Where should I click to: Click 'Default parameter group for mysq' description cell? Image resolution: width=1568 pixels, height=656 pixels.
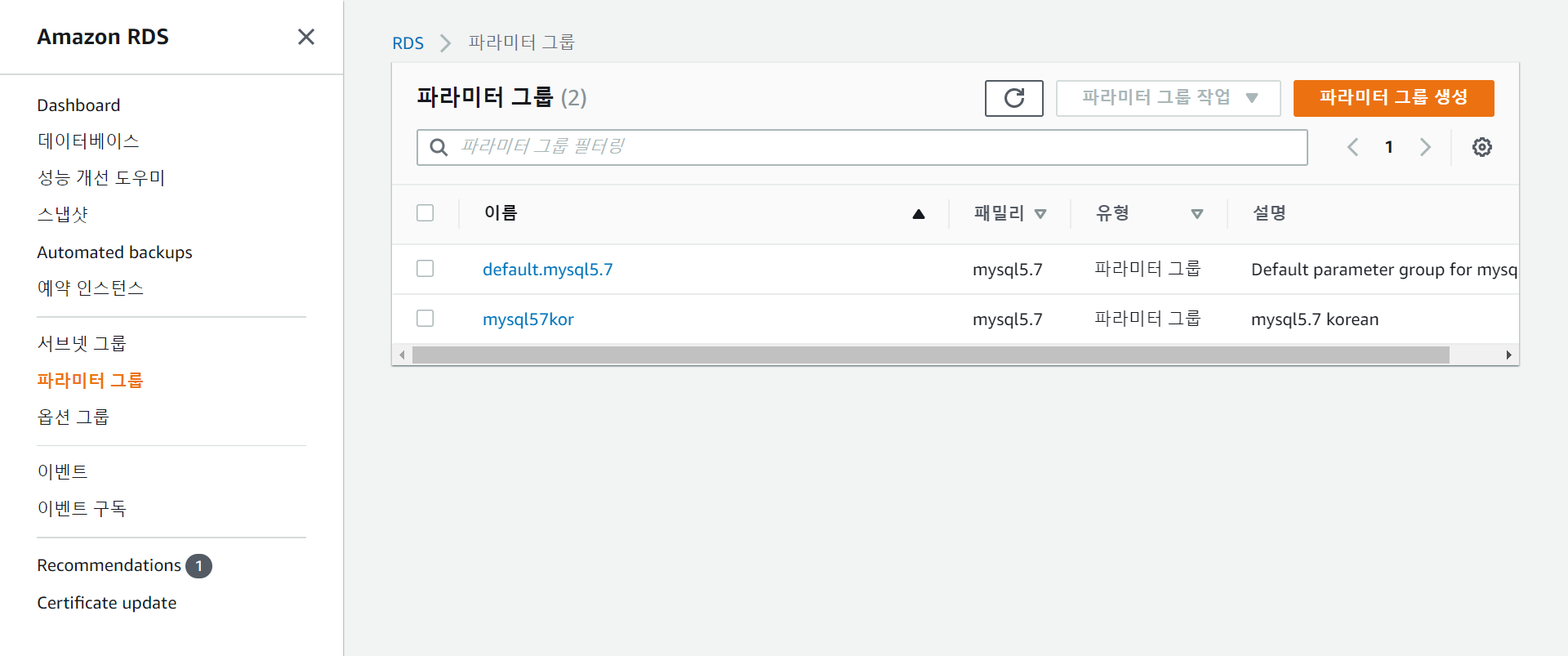[1384, 270]
